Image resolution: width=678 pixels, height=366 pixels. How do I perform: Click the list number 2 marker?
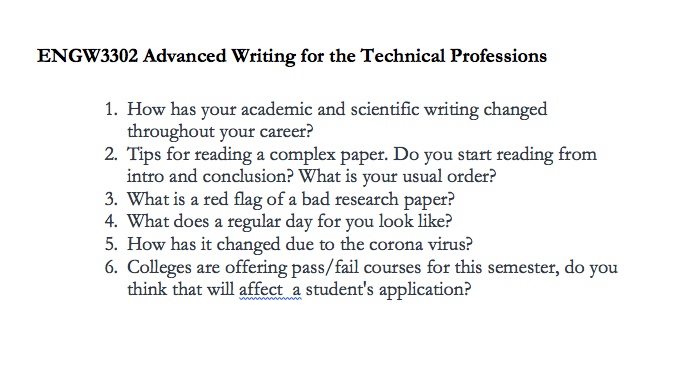(x=111, y=154)
